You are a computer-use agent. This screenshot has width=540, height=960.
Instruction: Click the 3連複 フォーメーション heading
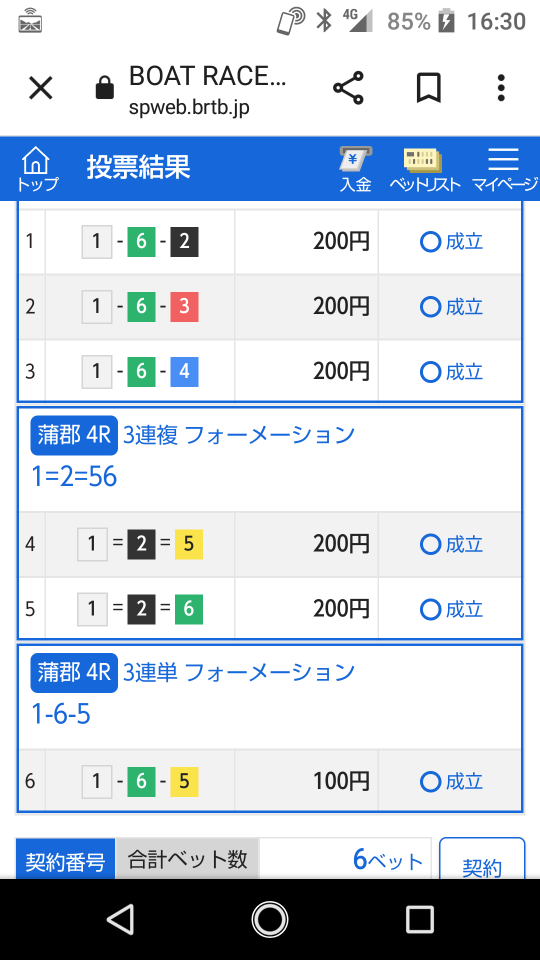pyautogui.click(x=239, y=435)
